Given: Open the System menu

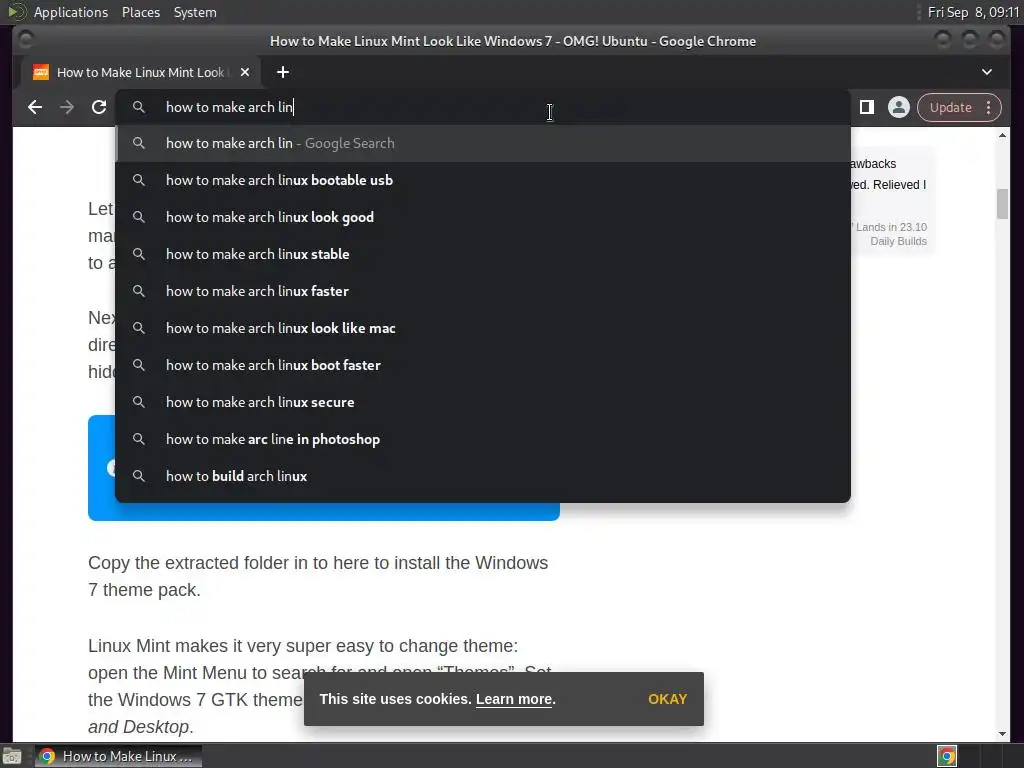Looking at the screenshot, I should click(195, 12).
